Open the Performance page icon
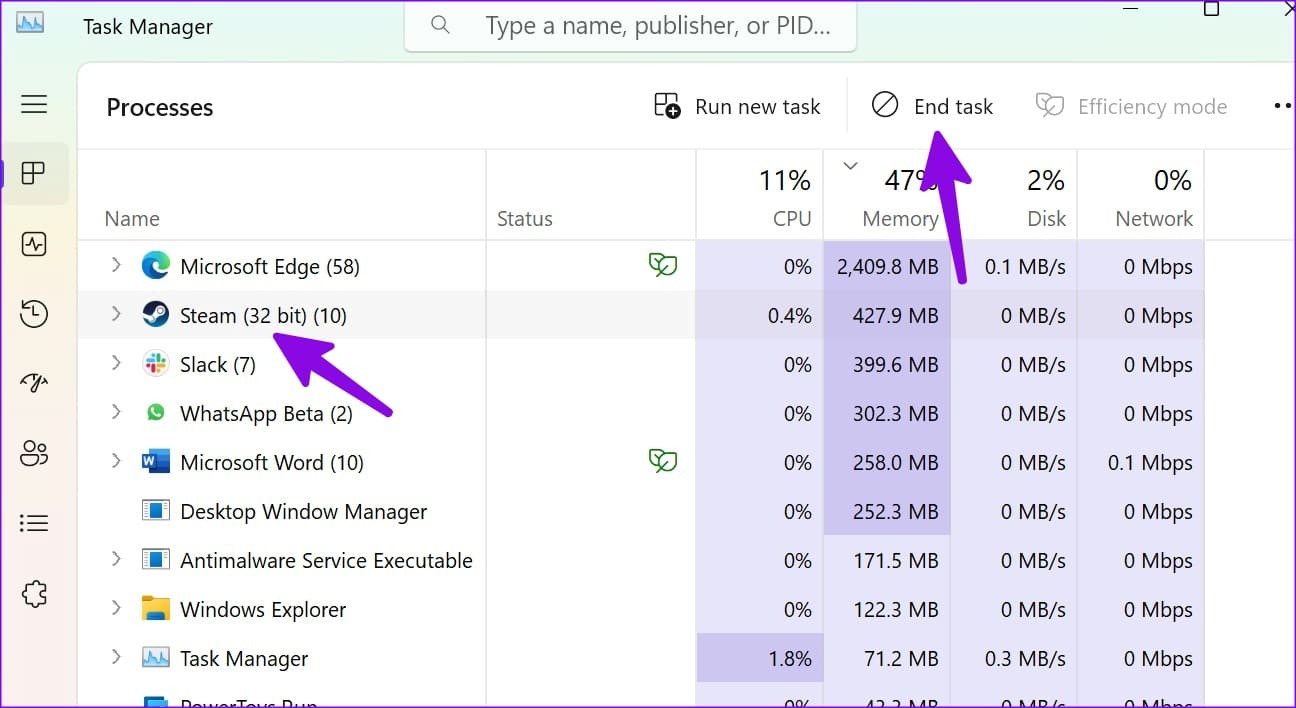This screenshot has height=708, width=1296. coord(34,244)
